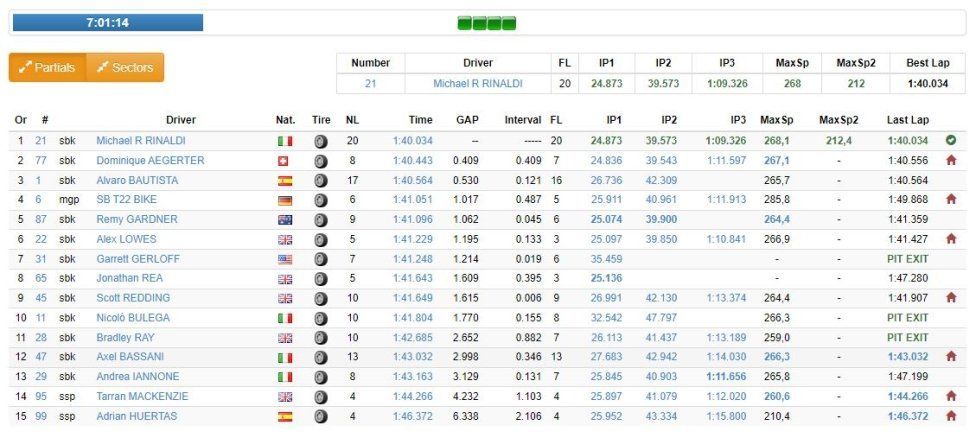The width and height of the screenshot is (976, 438).
Task: Click bike number 95 link
Action: (41, 396)
